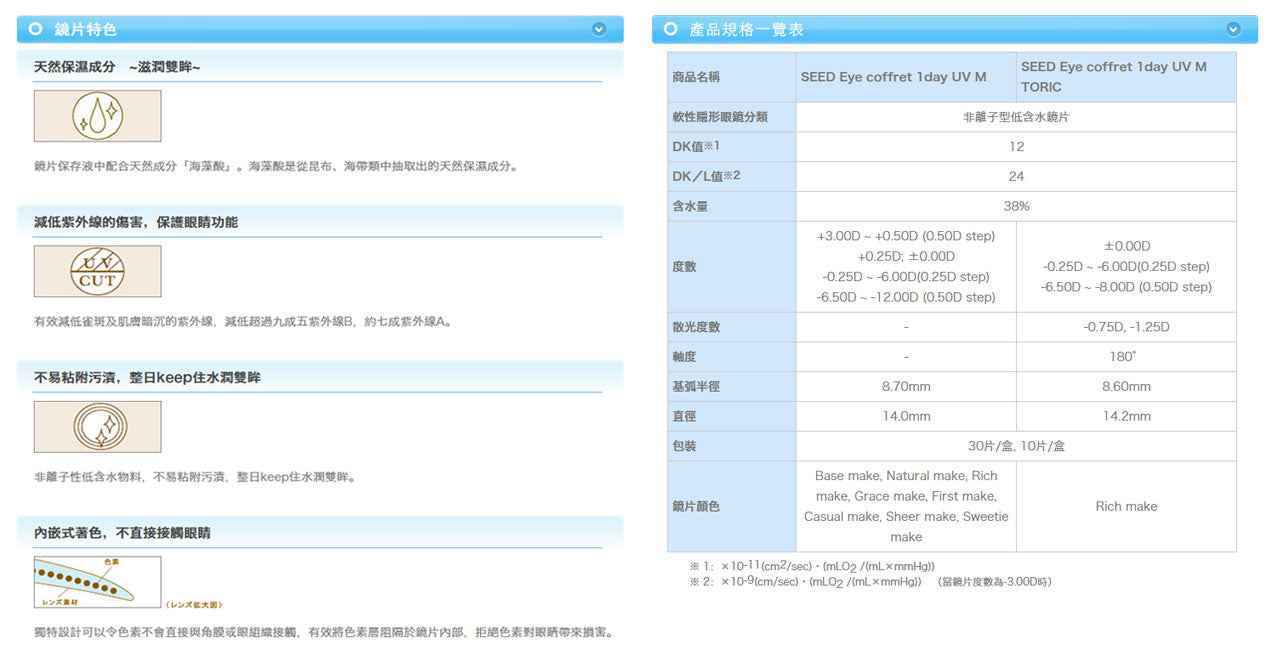Click the DK/L值※2 row header
The image size is (1274, 661).
pyautogui.click(x=732, y=177)
